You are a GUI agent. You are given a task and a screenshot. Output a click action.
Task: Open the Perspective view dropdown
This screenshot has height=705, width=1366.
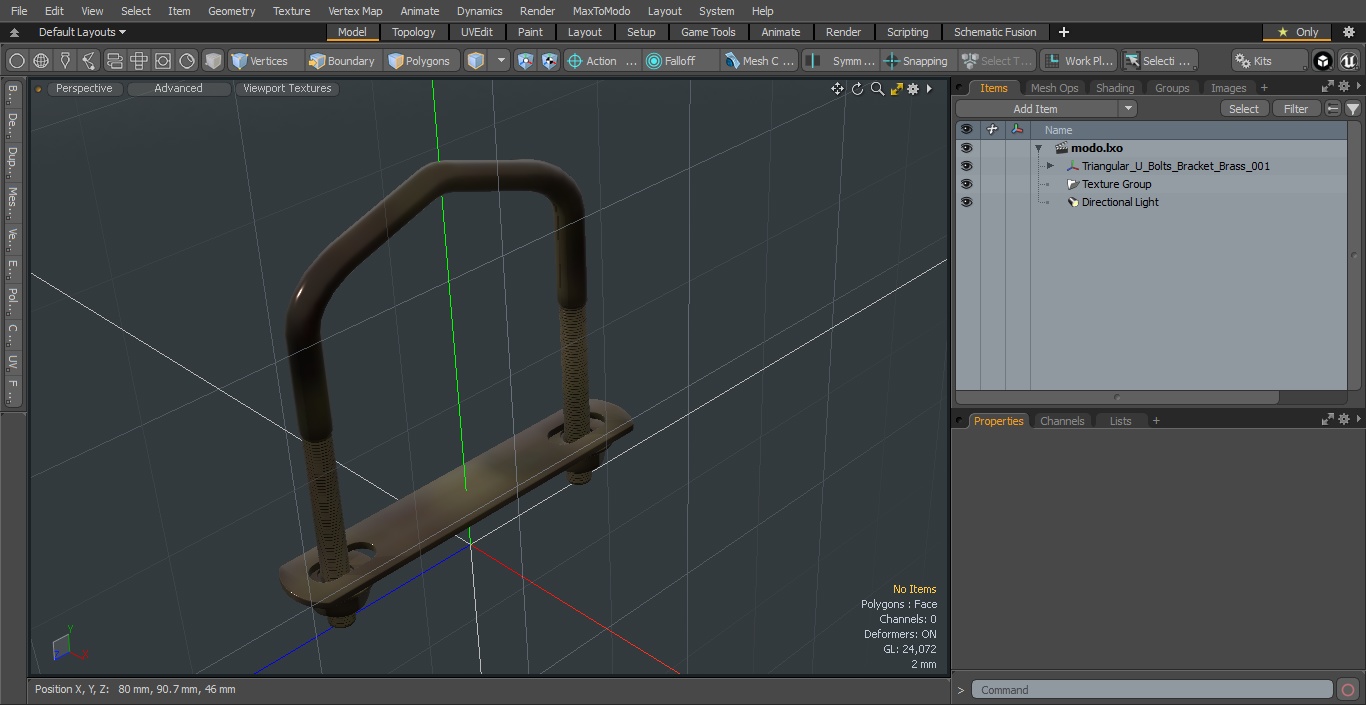(x=84, y=88)
